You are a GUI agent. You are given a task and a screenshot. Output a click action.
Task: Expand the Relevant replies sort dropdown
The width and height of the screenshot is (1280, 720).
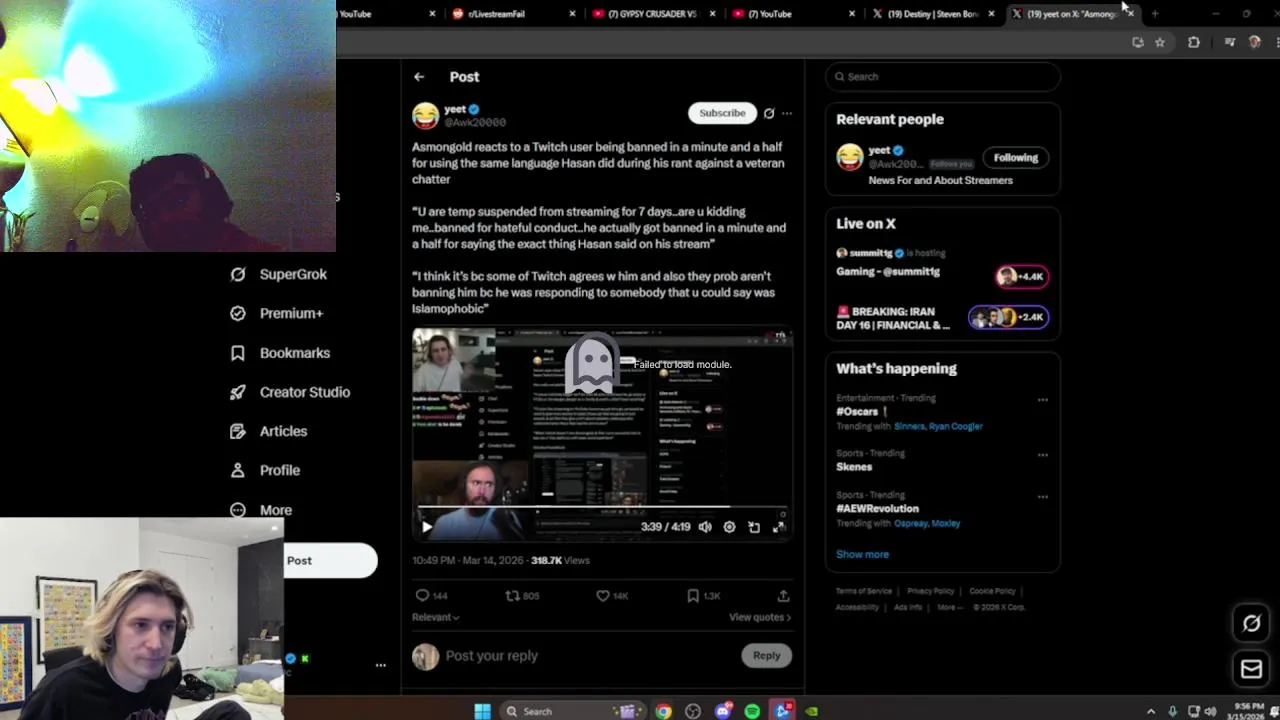pos(436,617)
